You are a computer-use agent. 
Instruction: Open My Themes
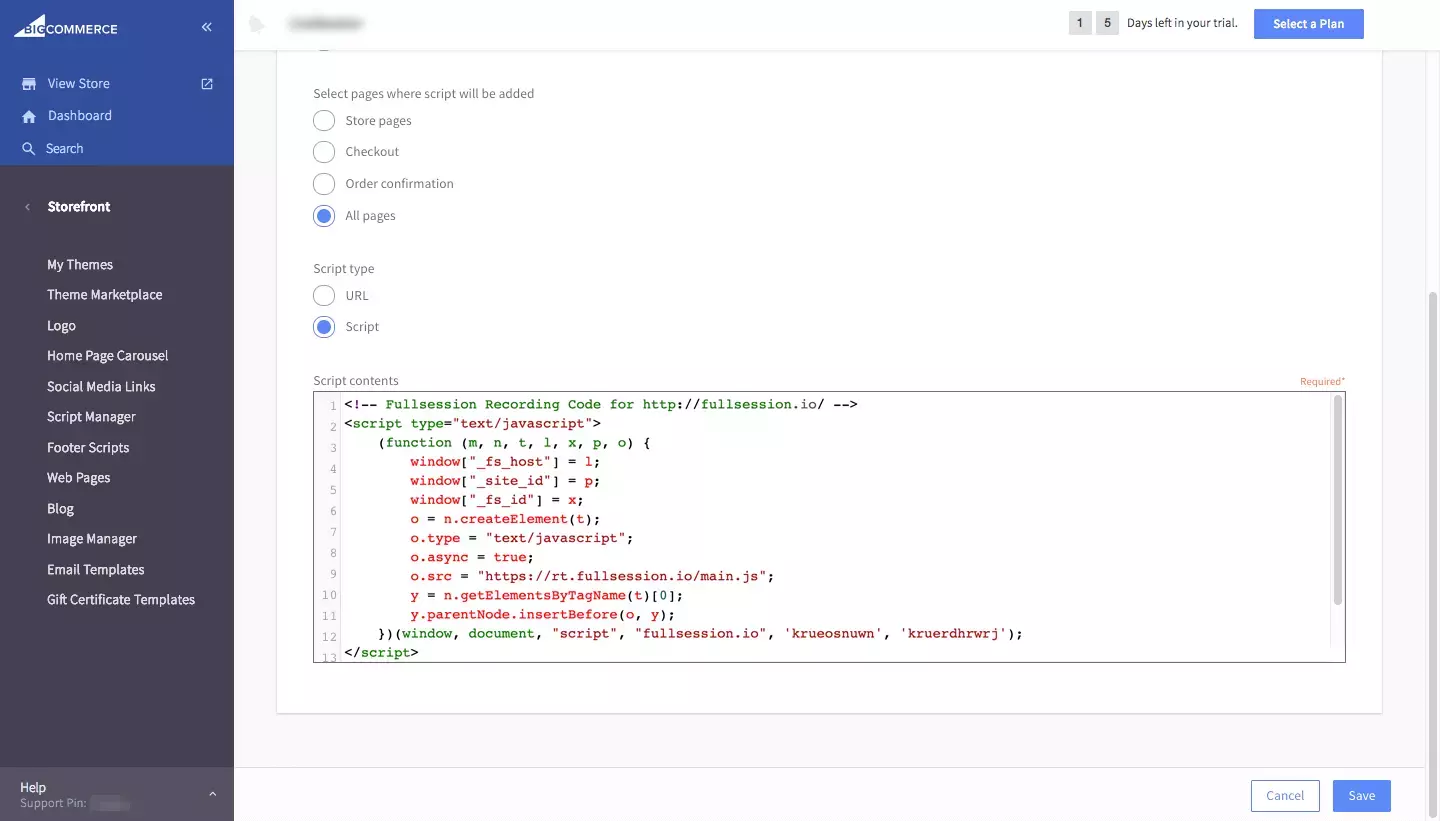(x=80, y=265)
